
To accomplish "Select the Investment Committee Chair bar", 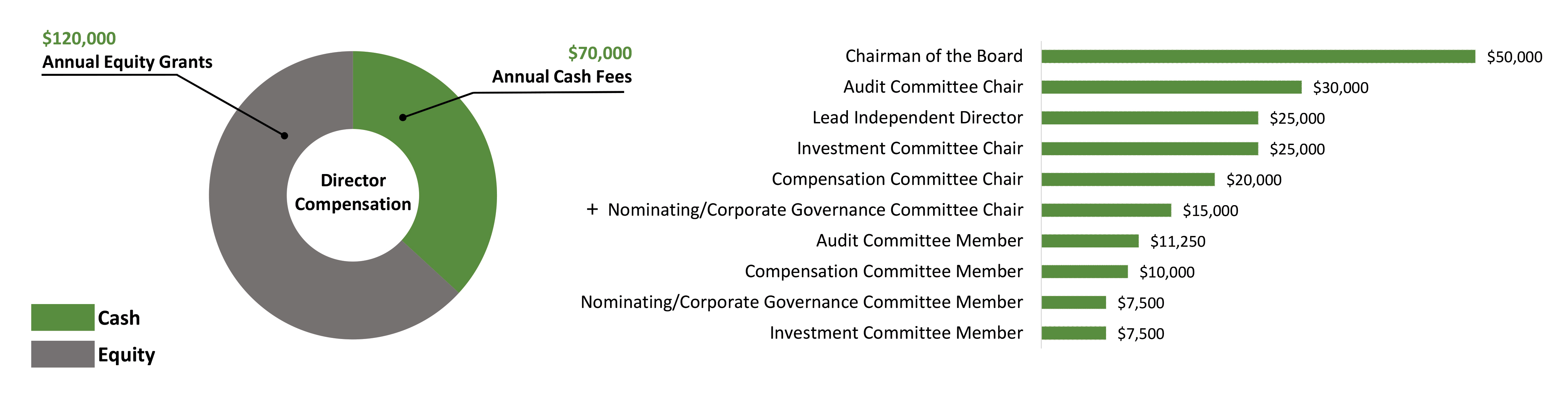I will point(1149,149).
